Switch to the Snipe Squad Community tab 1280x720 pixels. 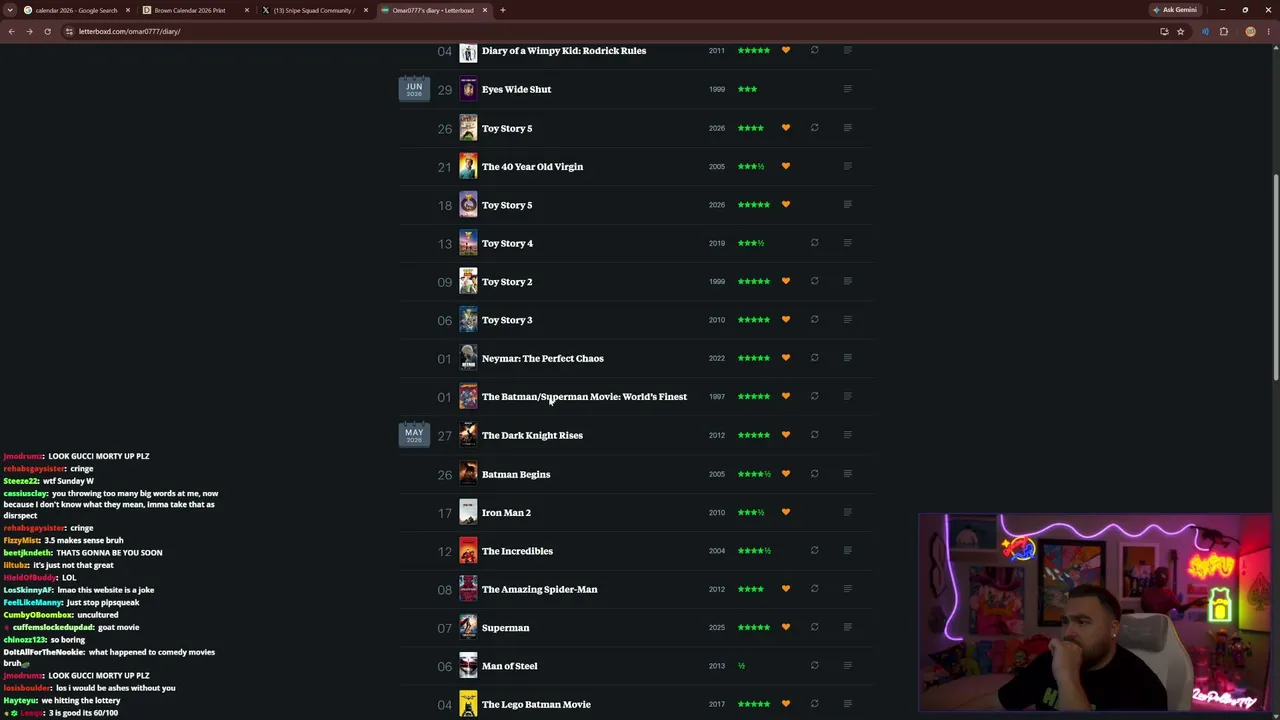point(314,10)
